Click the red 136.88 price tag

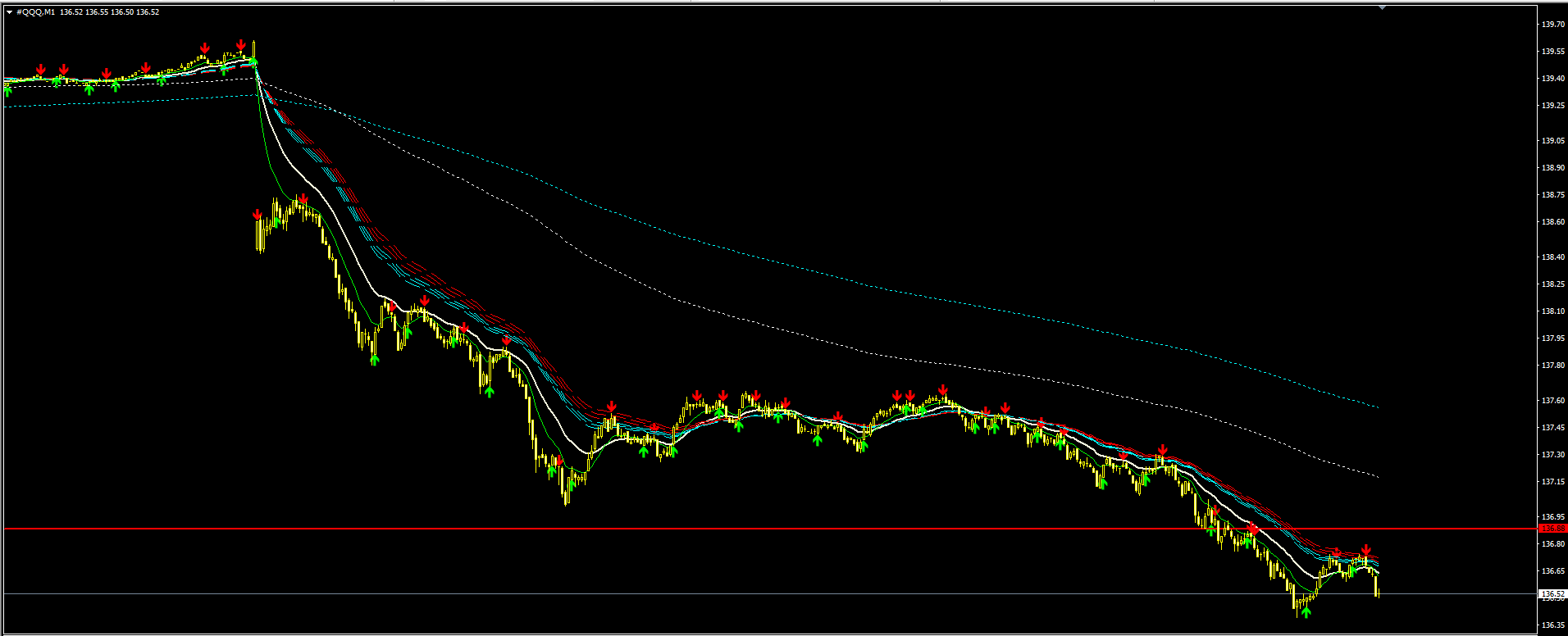[1552, 529]
